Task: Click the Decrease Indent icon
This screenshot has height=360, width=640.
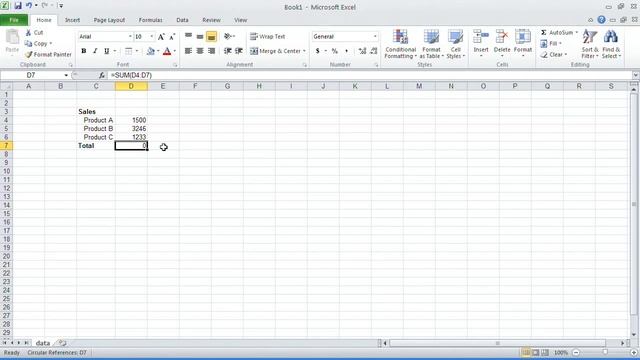Action: pyautogui.click(x=228, y=51)
